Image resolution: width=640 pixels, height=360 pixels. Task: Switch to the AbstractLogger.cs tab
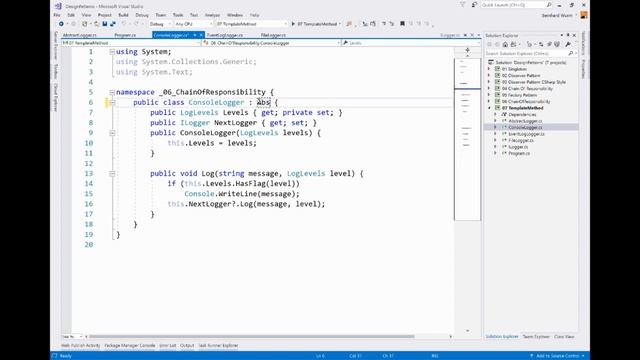pos(80,35)
